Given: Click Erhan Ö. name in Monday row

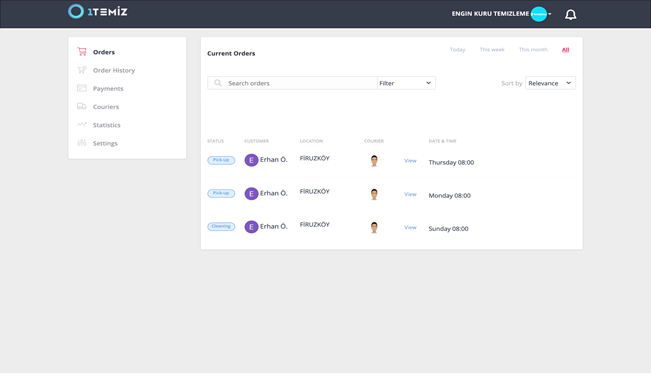Looking at the screenshot, I should click(274, 193).
